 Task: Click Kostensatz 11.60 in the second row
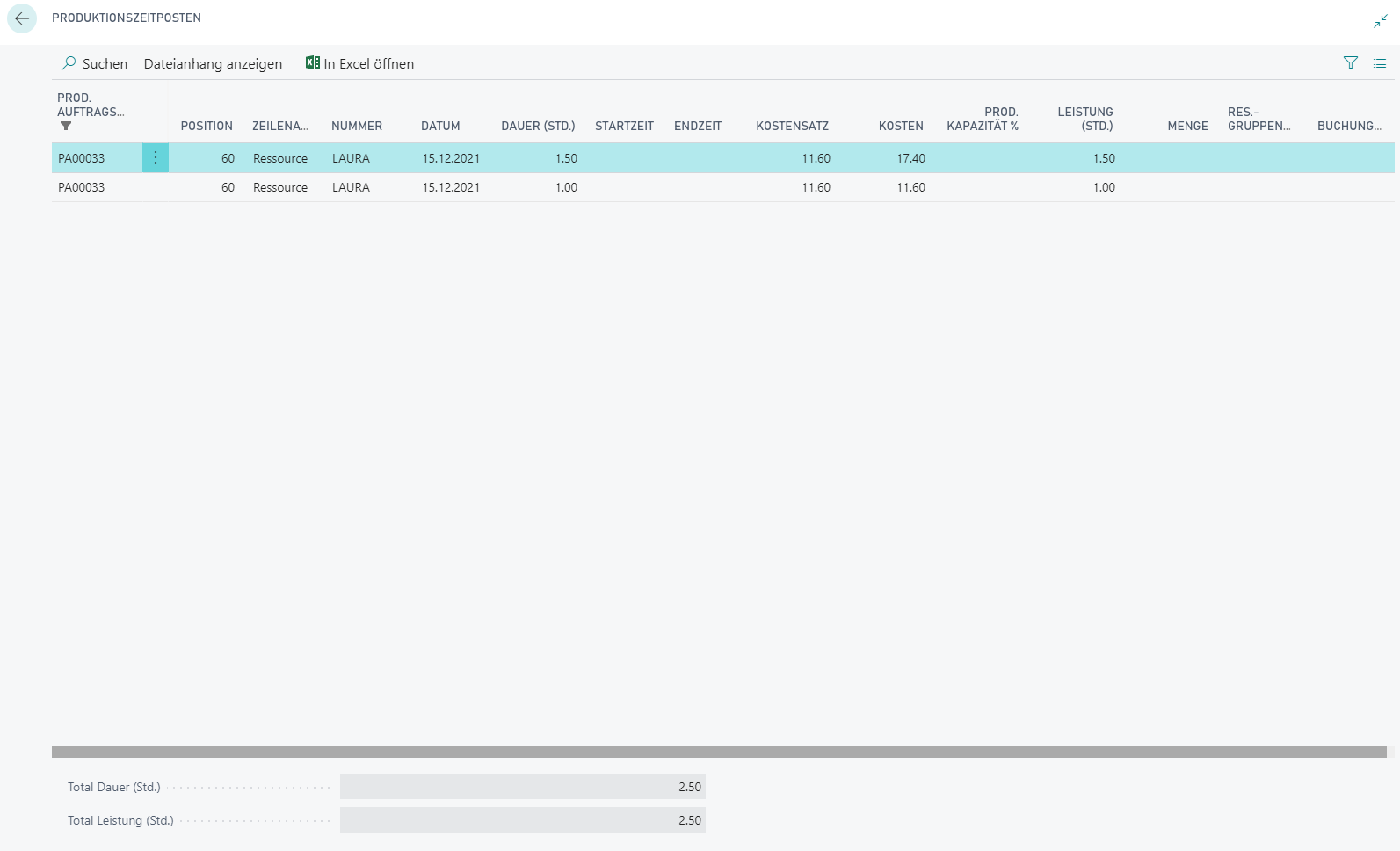click(x=816, y=187)
